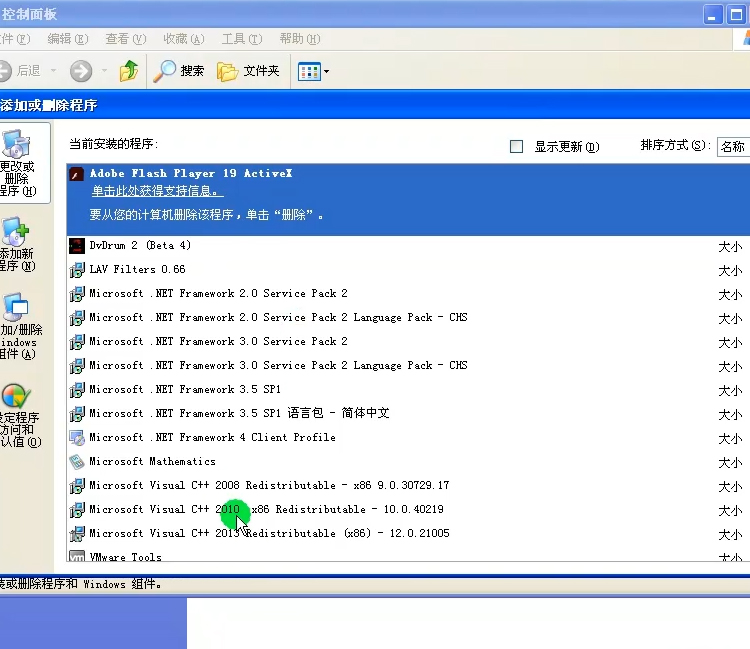Open the Favorites (收藏) menu

click(184, 39)
